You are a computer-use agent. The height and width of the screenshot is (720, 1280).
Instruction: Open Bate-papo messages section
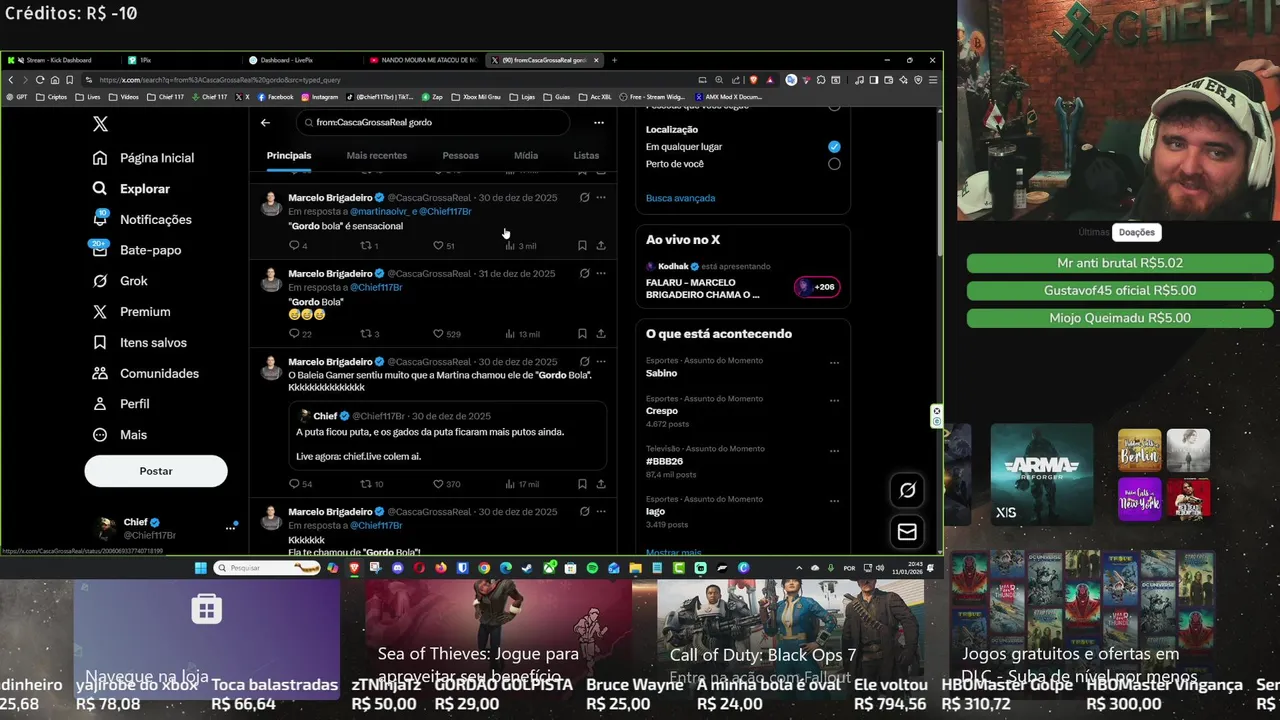tap(137, 250)
